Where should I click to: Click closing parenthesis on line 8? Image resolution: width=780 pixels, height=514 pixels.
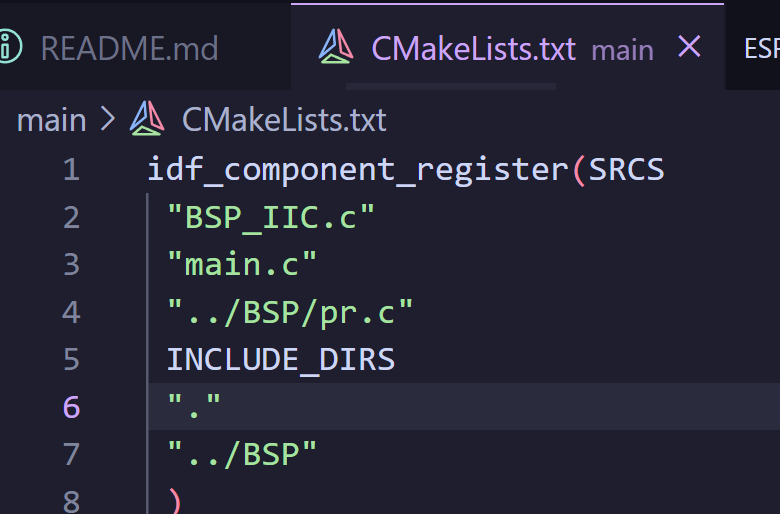(x=174, y=500)
